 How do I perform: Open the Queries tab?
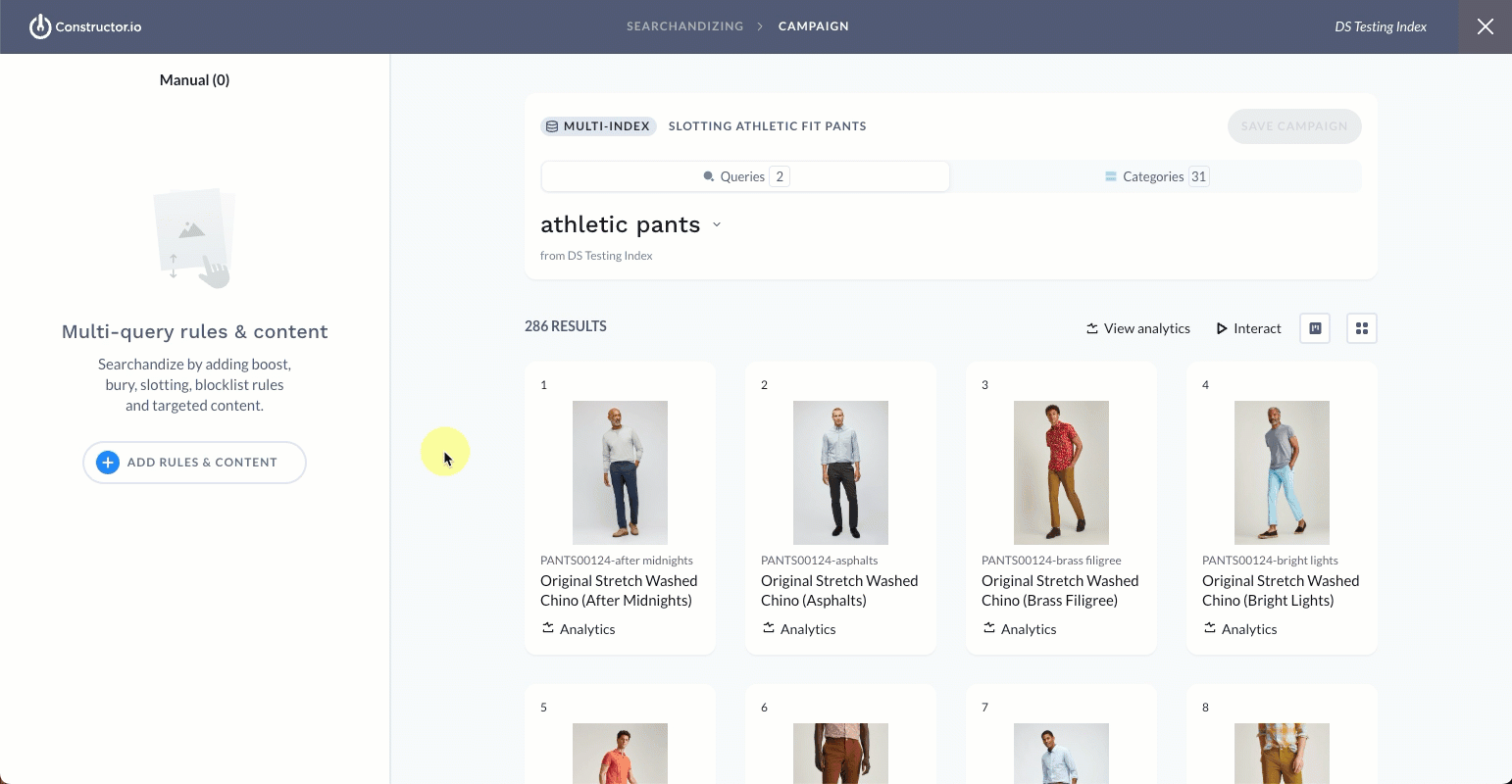coord(745,176)
